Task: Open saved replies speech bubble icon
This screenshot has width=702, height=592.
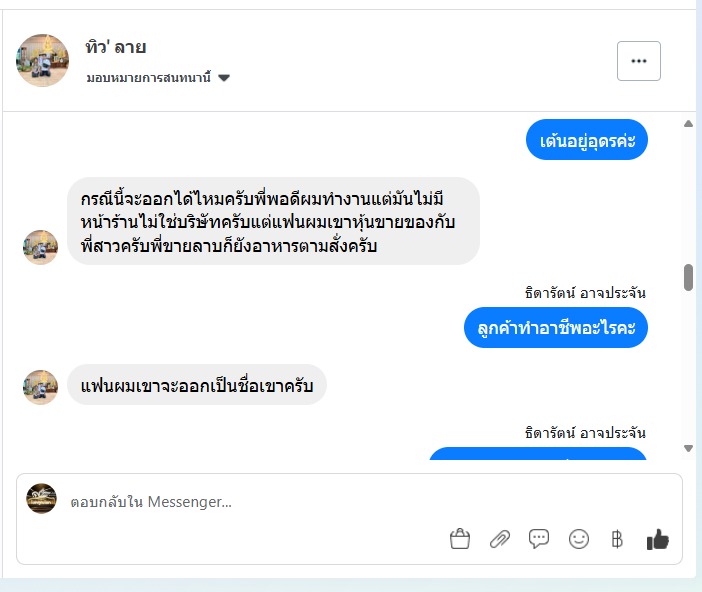Action: click(x=539, y=539)
